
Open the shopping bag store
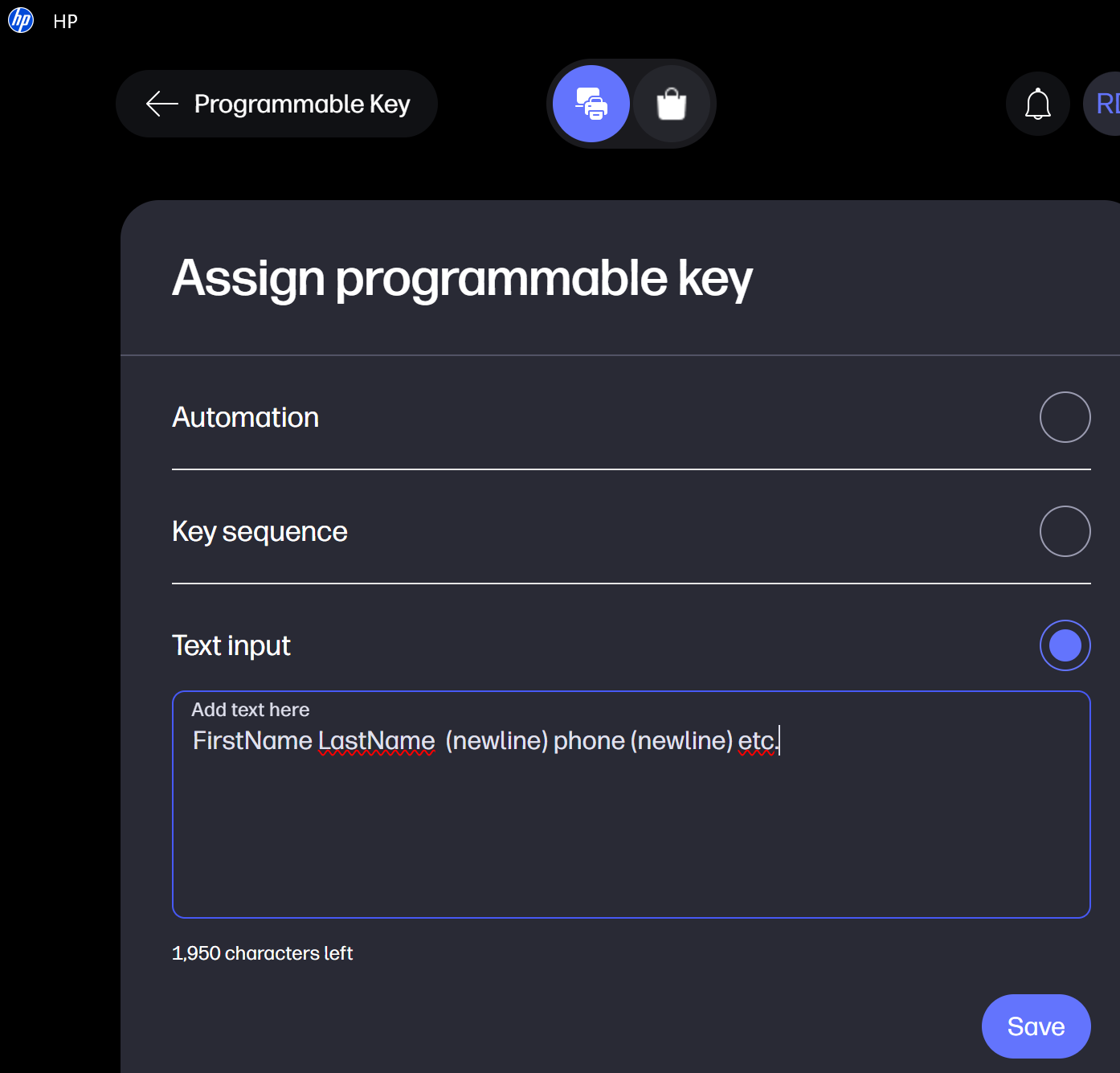(672, 104)
